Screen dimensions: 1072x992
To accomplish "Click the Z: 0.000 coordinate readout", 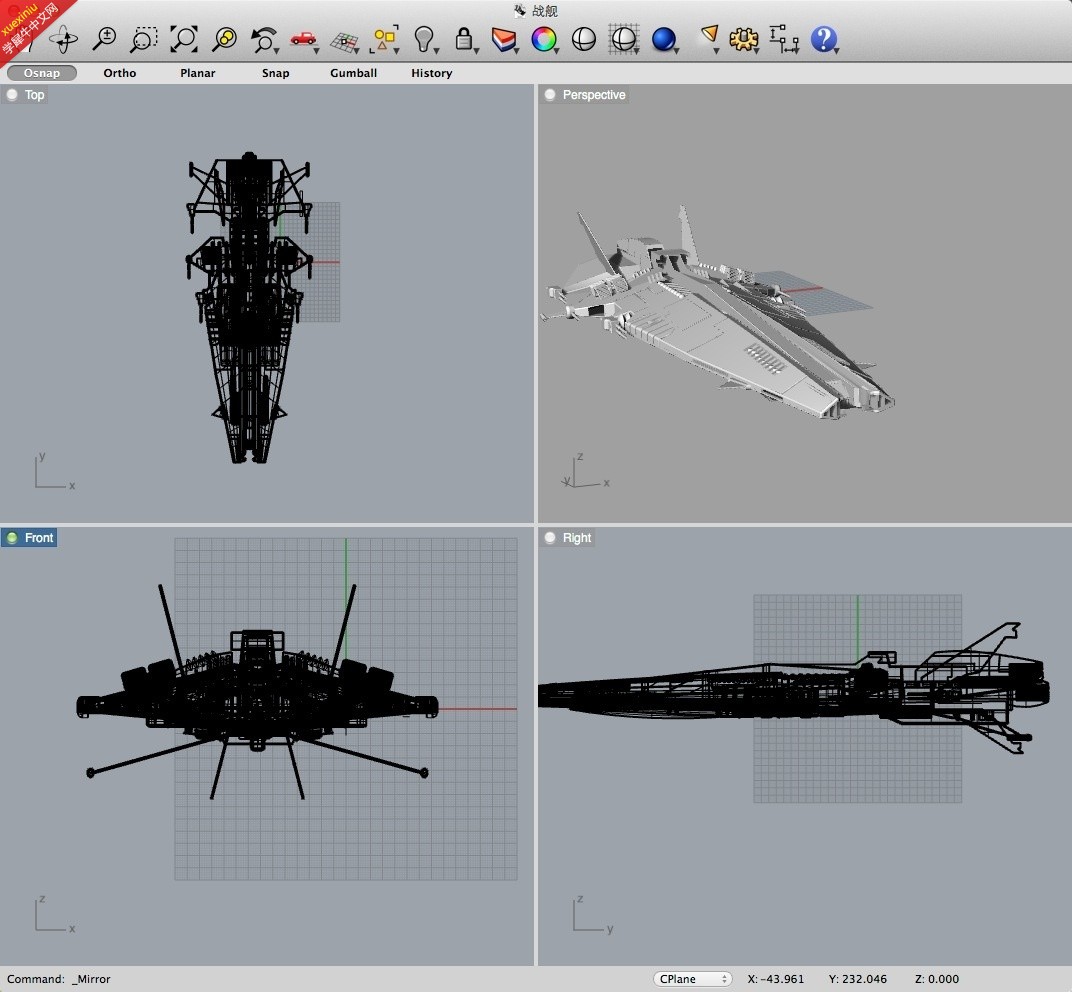I will (937, 979).
